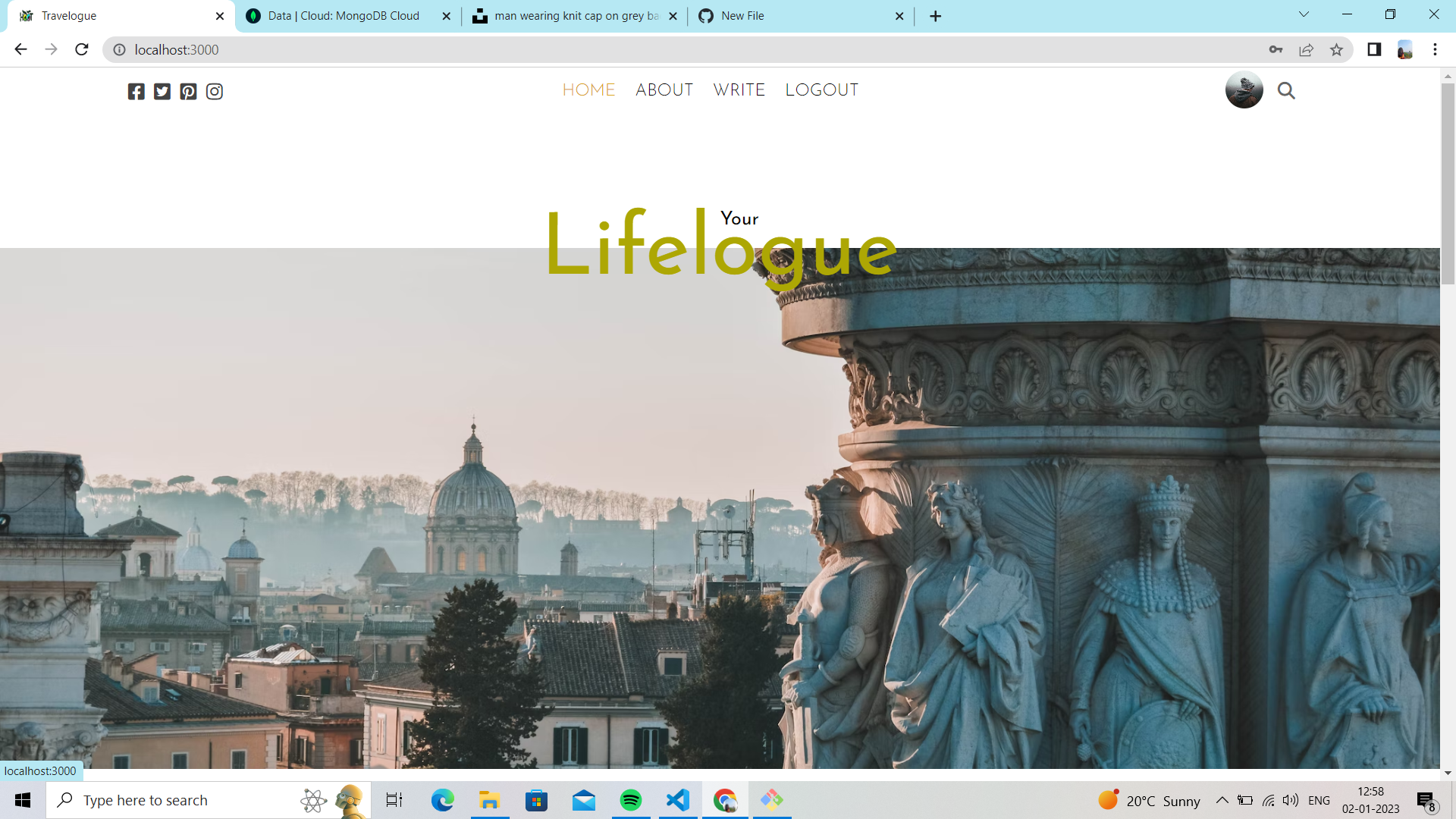Show hidden system tray icons
This screenshot has height=819, width=1456.
[x=1222, y=800]
